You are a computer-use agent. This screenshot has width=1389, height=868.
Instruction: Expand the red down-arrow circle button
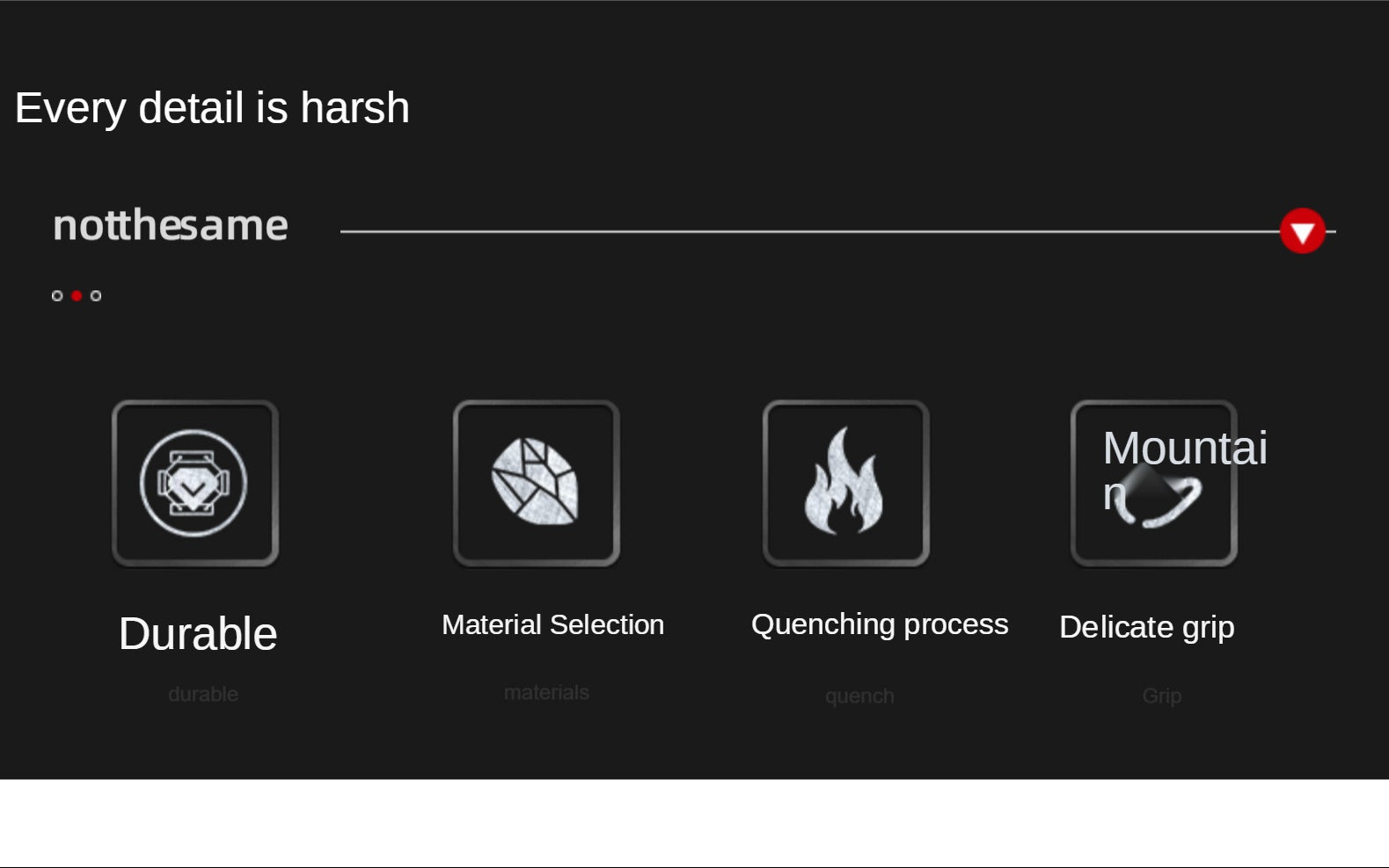pos(1302,231)
